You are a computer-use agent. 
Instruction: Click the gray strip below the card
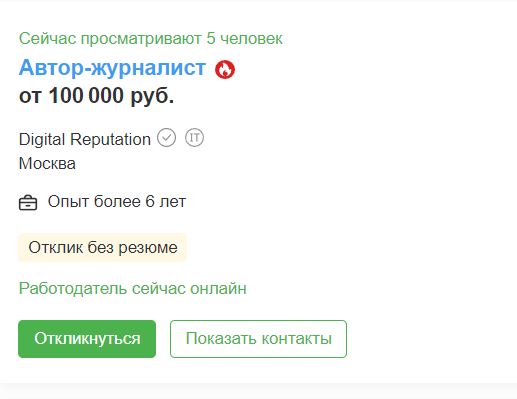(258, 391)
